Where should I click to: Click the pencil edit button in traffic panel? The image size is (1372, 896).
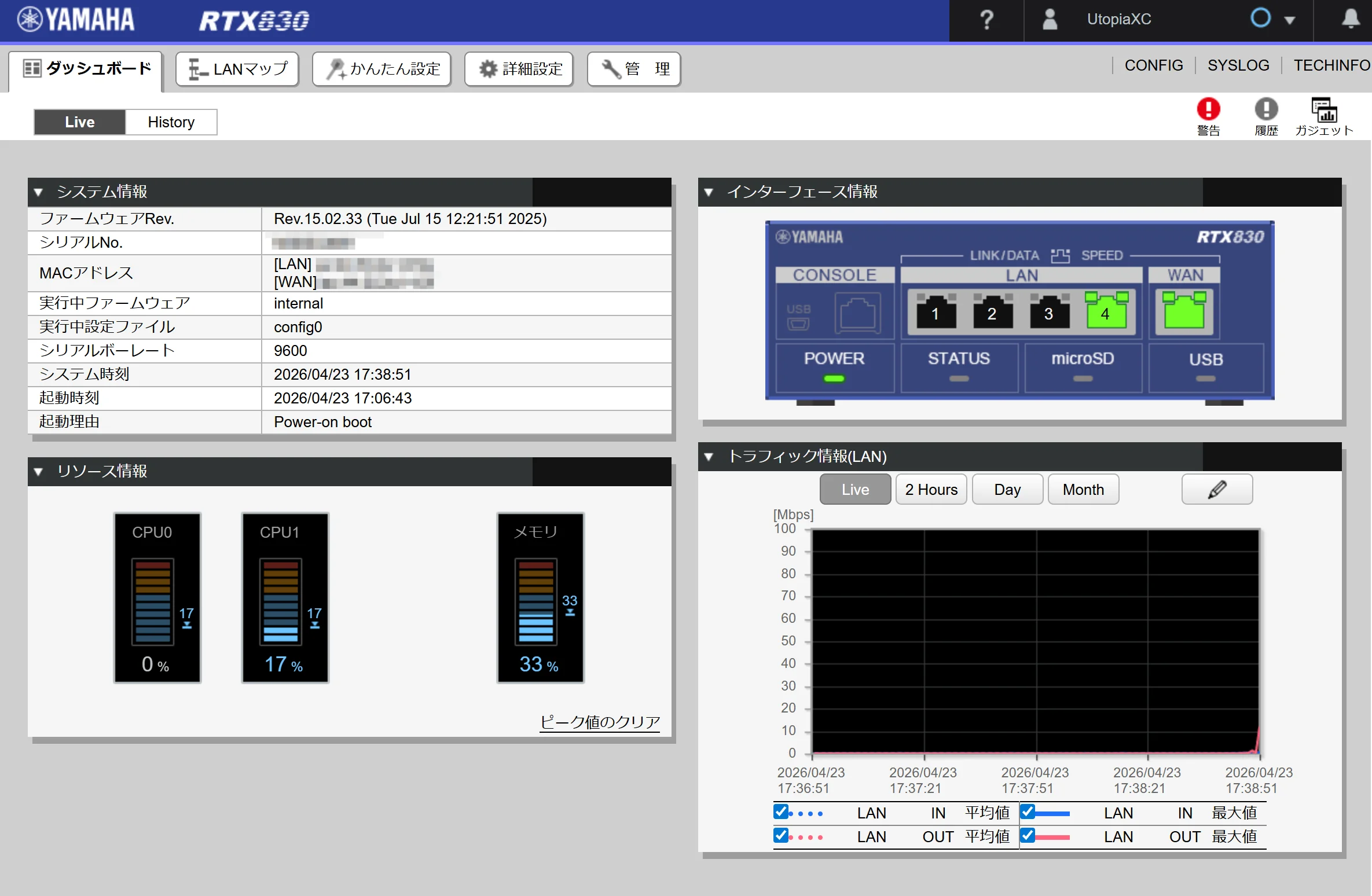coord(1217,490)
